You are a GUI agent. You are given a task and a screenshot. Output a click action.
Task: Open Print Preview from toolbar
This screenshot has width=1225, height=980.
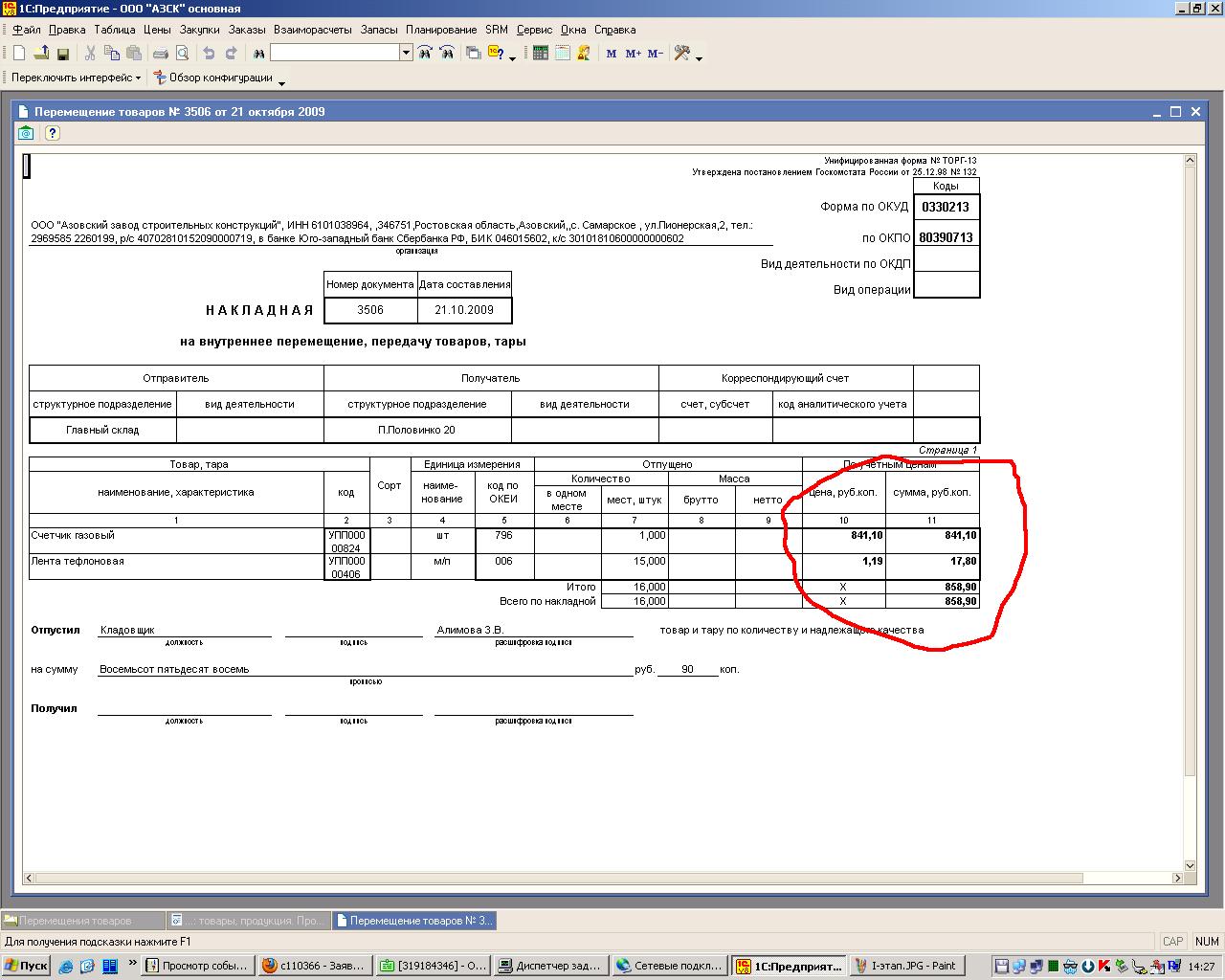[181, 54]
